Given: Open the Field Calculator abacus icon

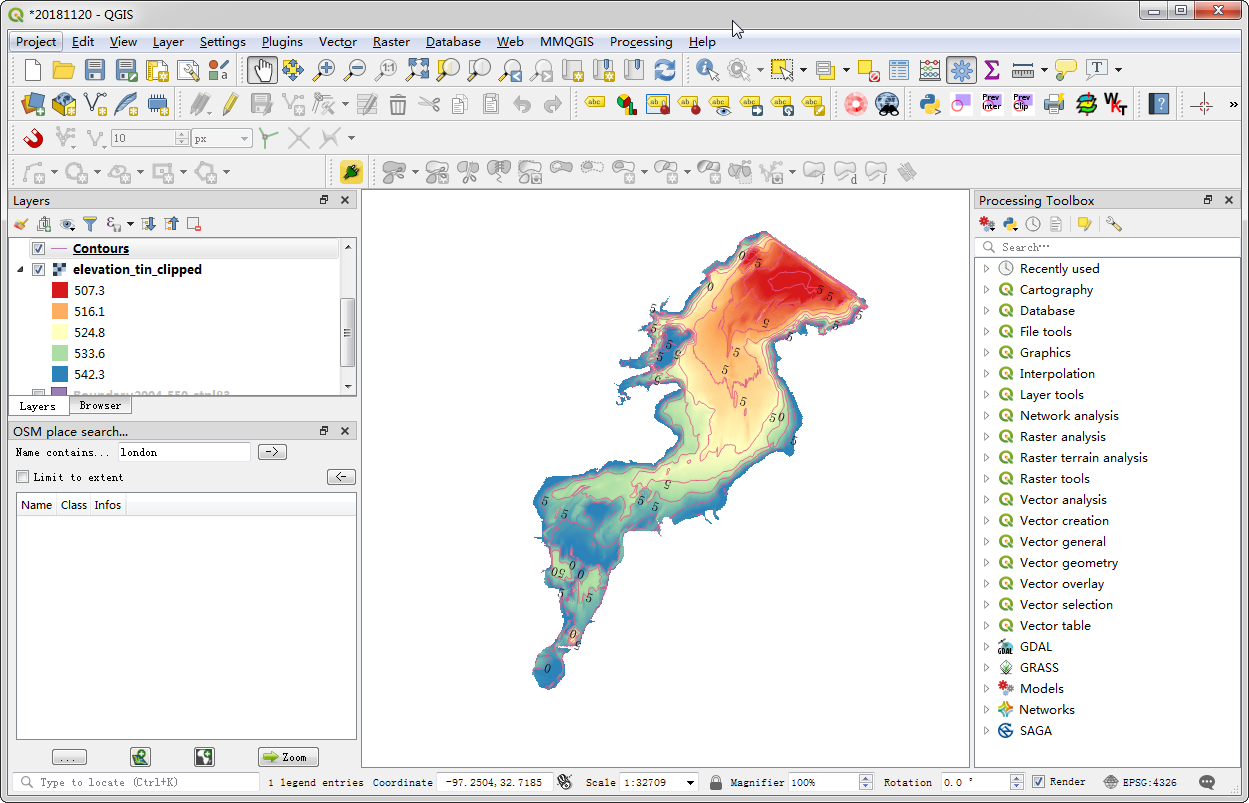Looking at the screenshot, I should pyautogui.click(x=930, y=69).
